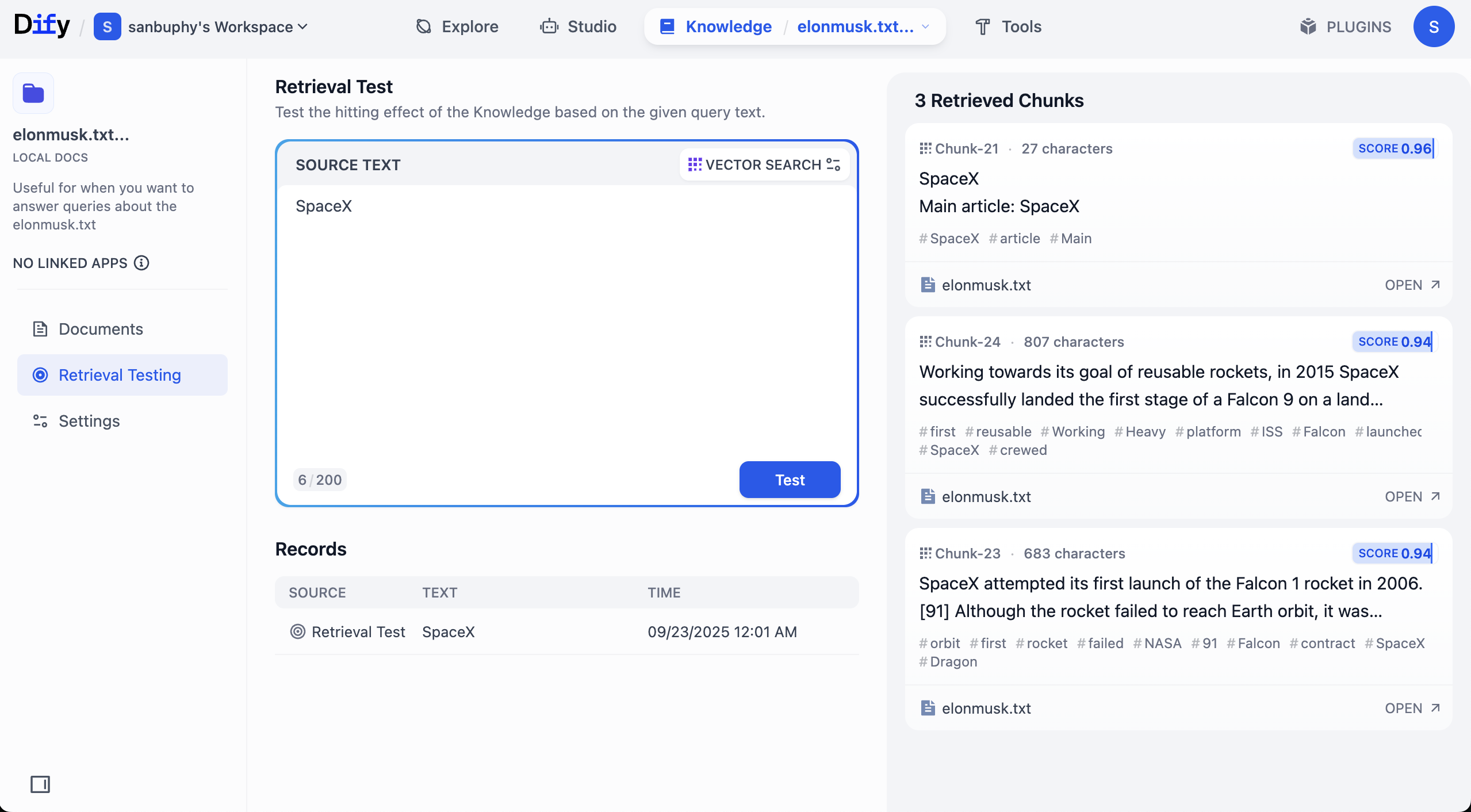Expand the elonmusk.txt knowledge dropdown chevron
Viewport: 1471px width, 812px height.
coord(925,26)
